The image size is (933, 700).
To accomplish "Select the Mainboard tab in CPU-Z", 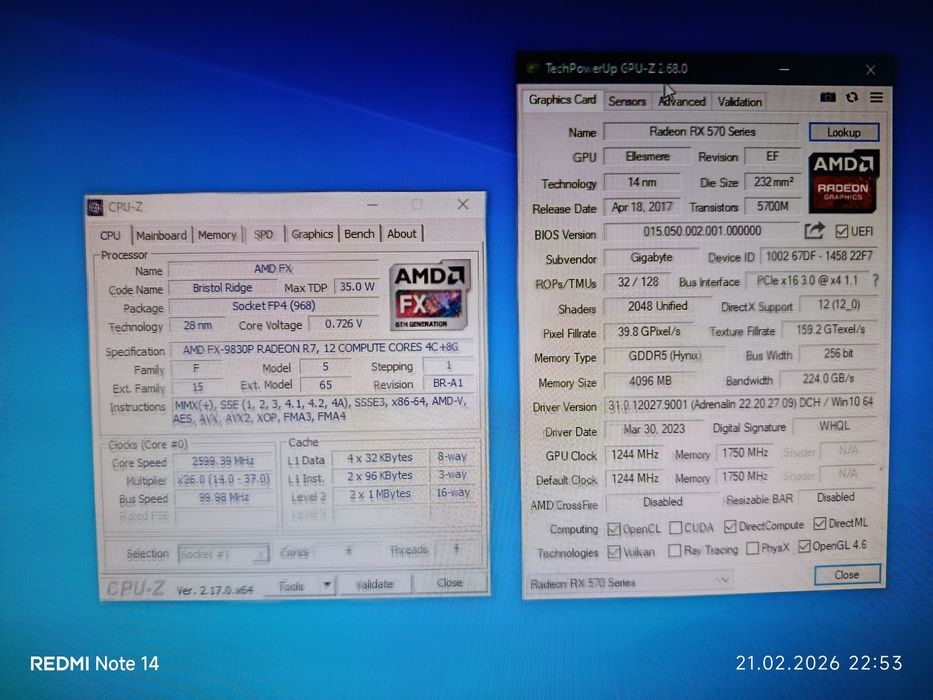I will coord(161,235).
